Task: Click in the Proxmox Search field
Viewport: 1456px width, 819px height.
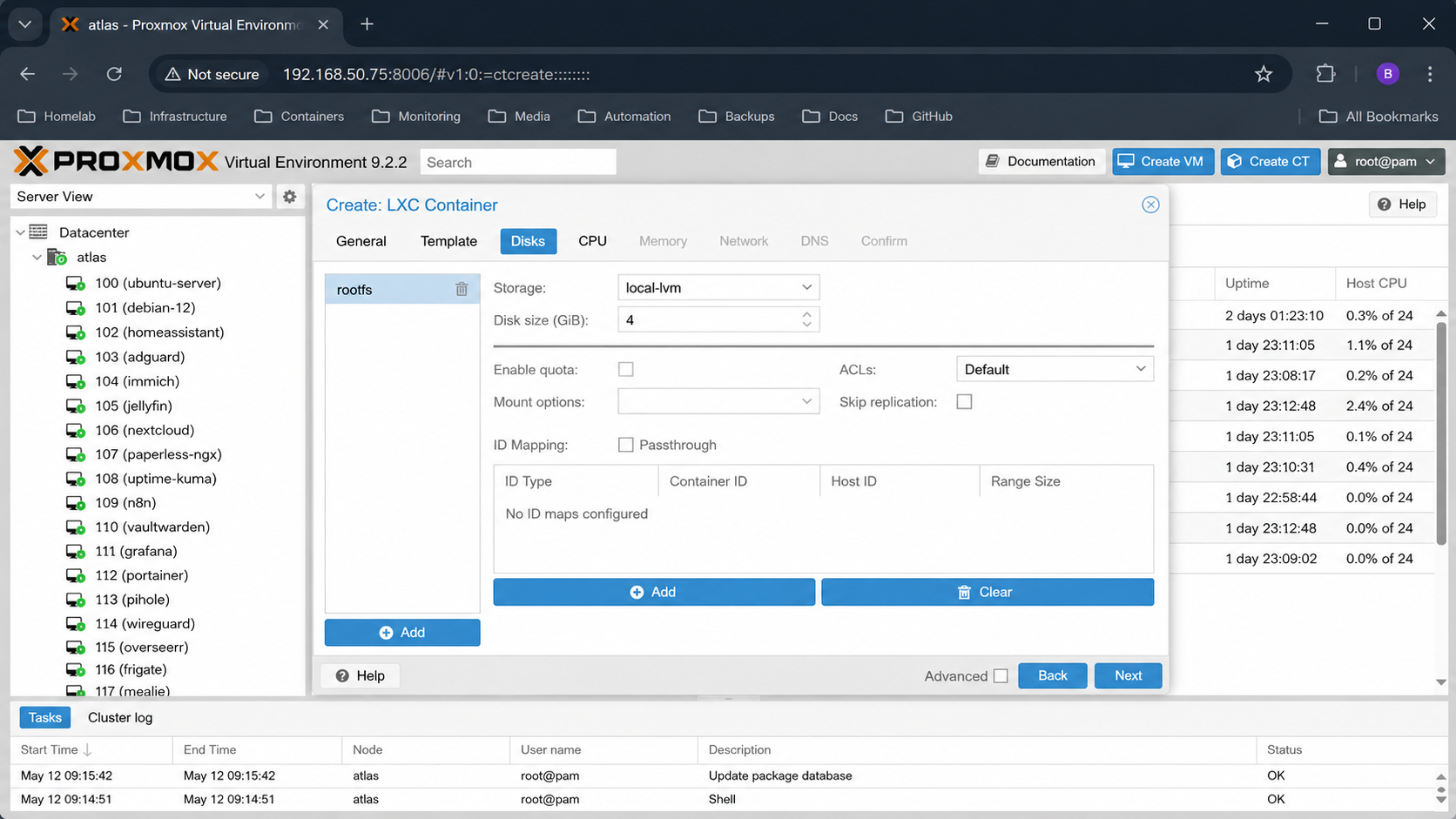Action: (518, 162)
